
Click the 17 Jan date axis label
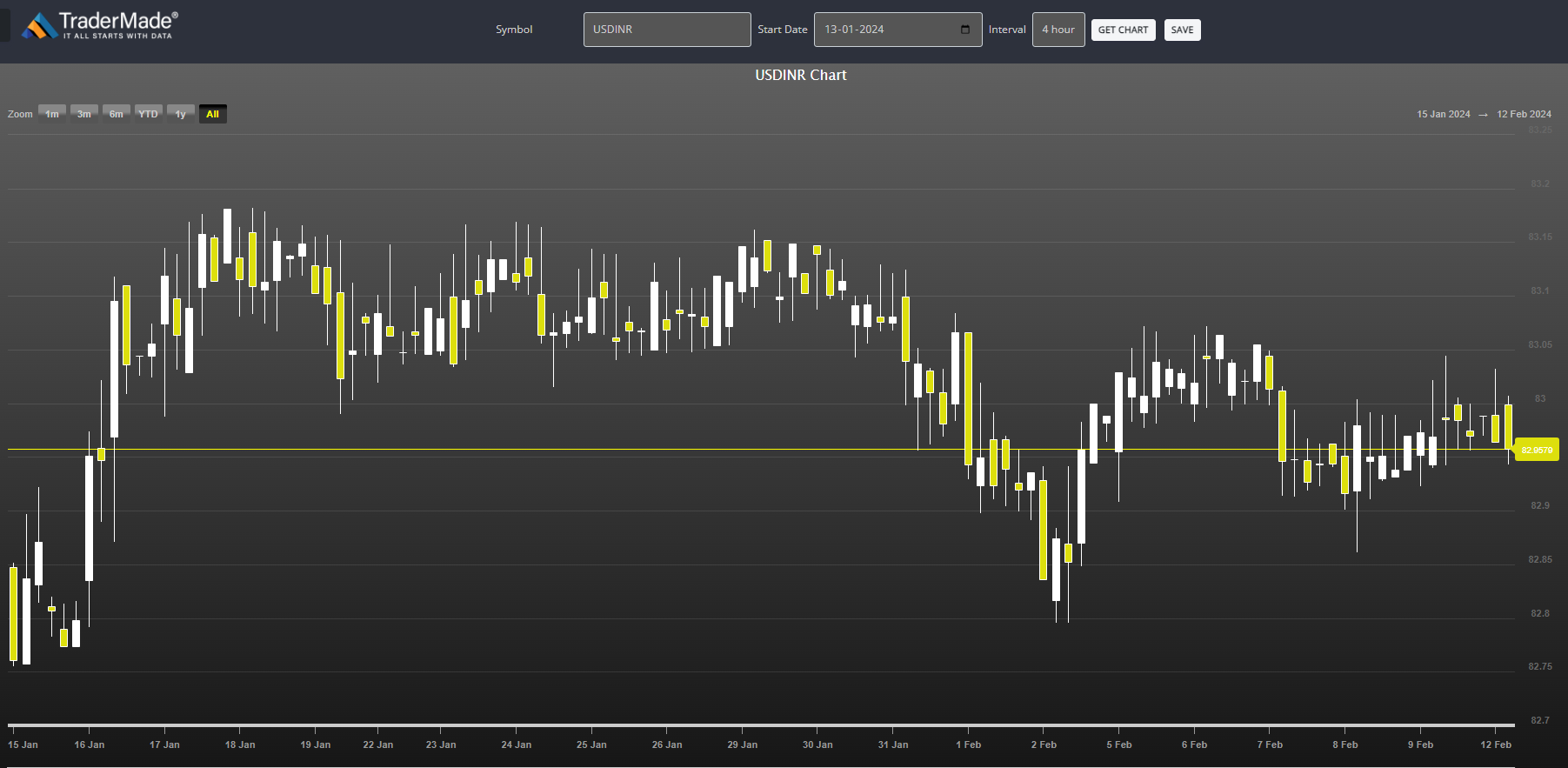coord(164,745)
